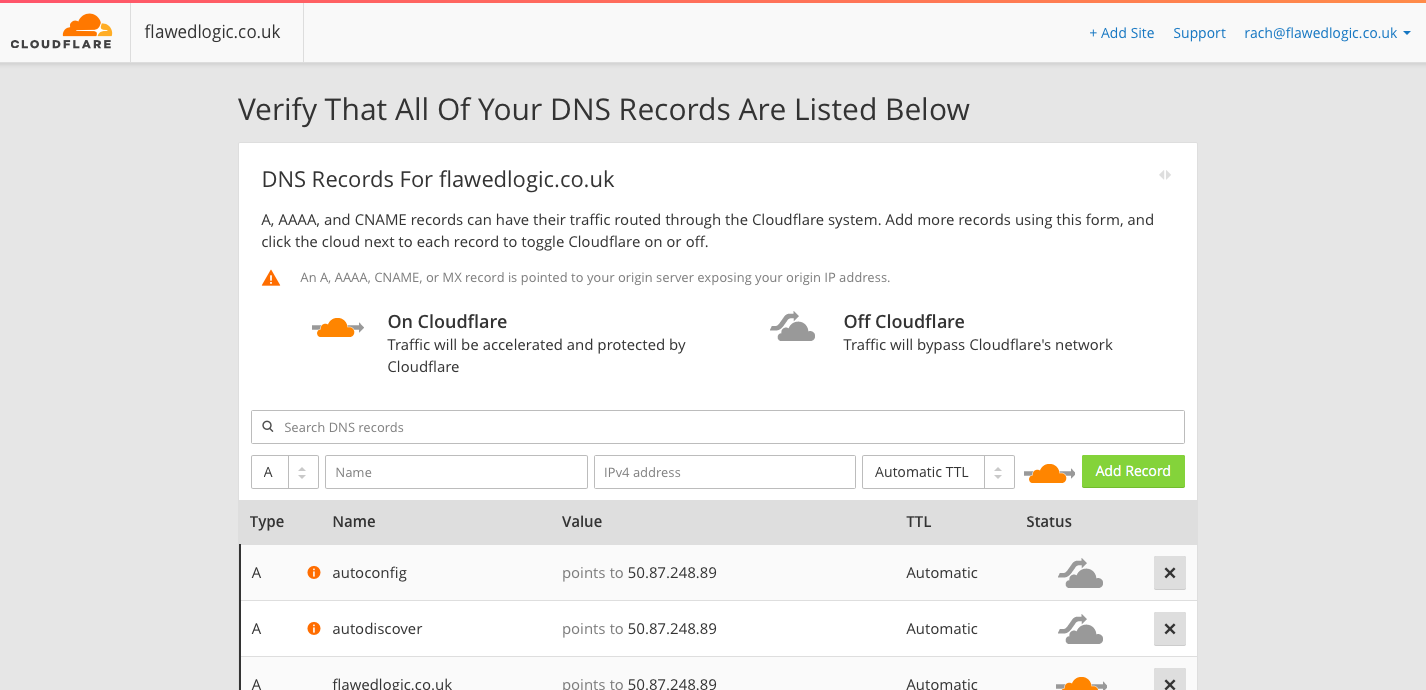Click the IPv4 address input field
The width and height of the screenshot is (1426, 690).
click(x=725, y=472)
